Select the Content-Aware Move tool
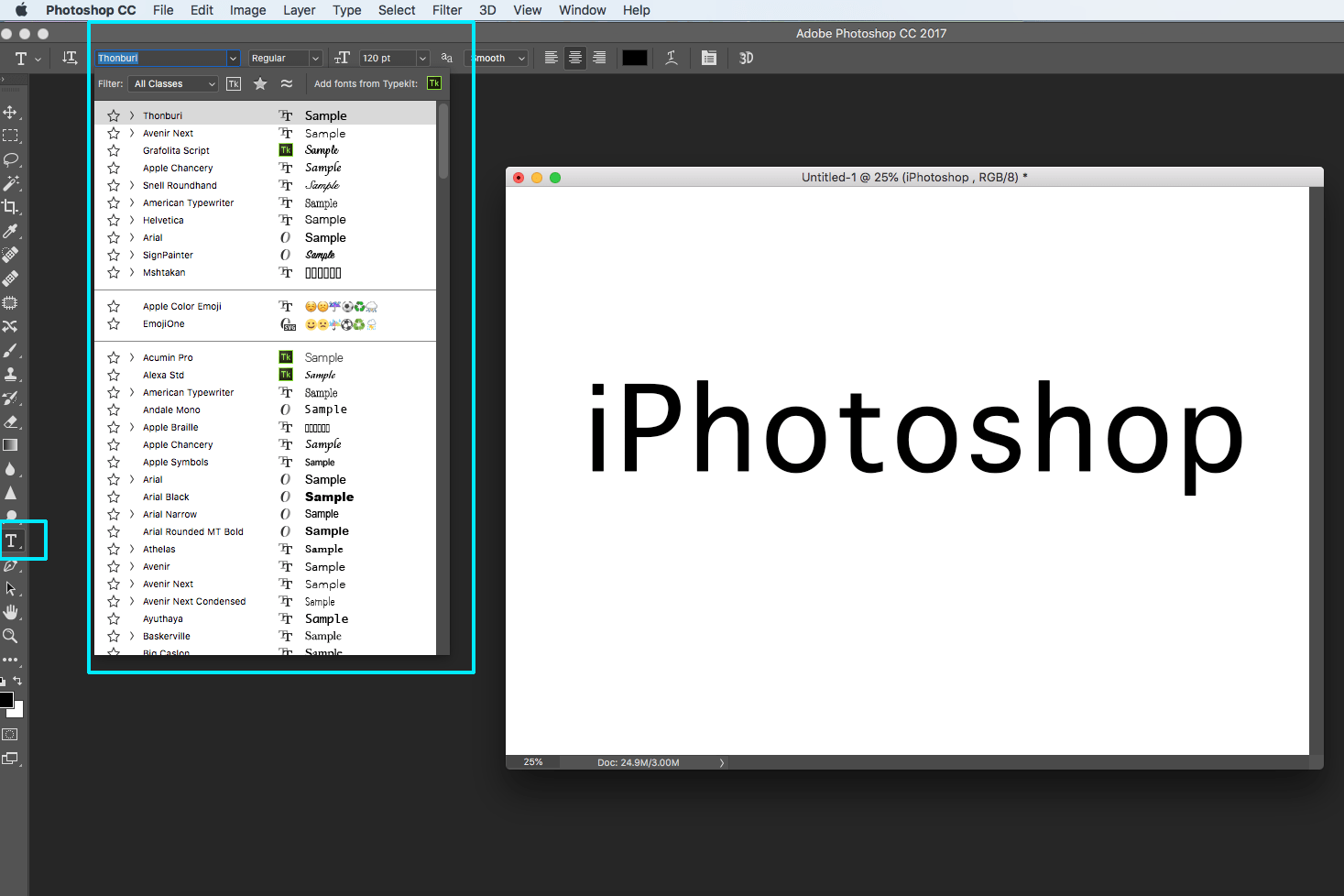This screenshot has width=1344, height=896. point(10,326)
